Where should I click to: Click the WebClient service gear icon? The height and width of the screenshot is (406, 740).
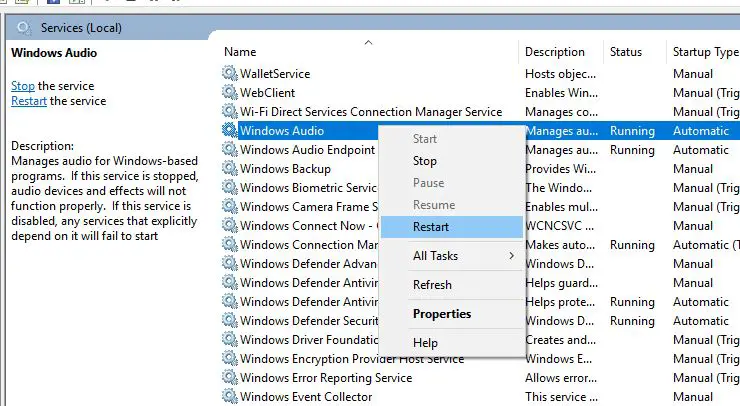pyautogui.click(x=229, y=92)
